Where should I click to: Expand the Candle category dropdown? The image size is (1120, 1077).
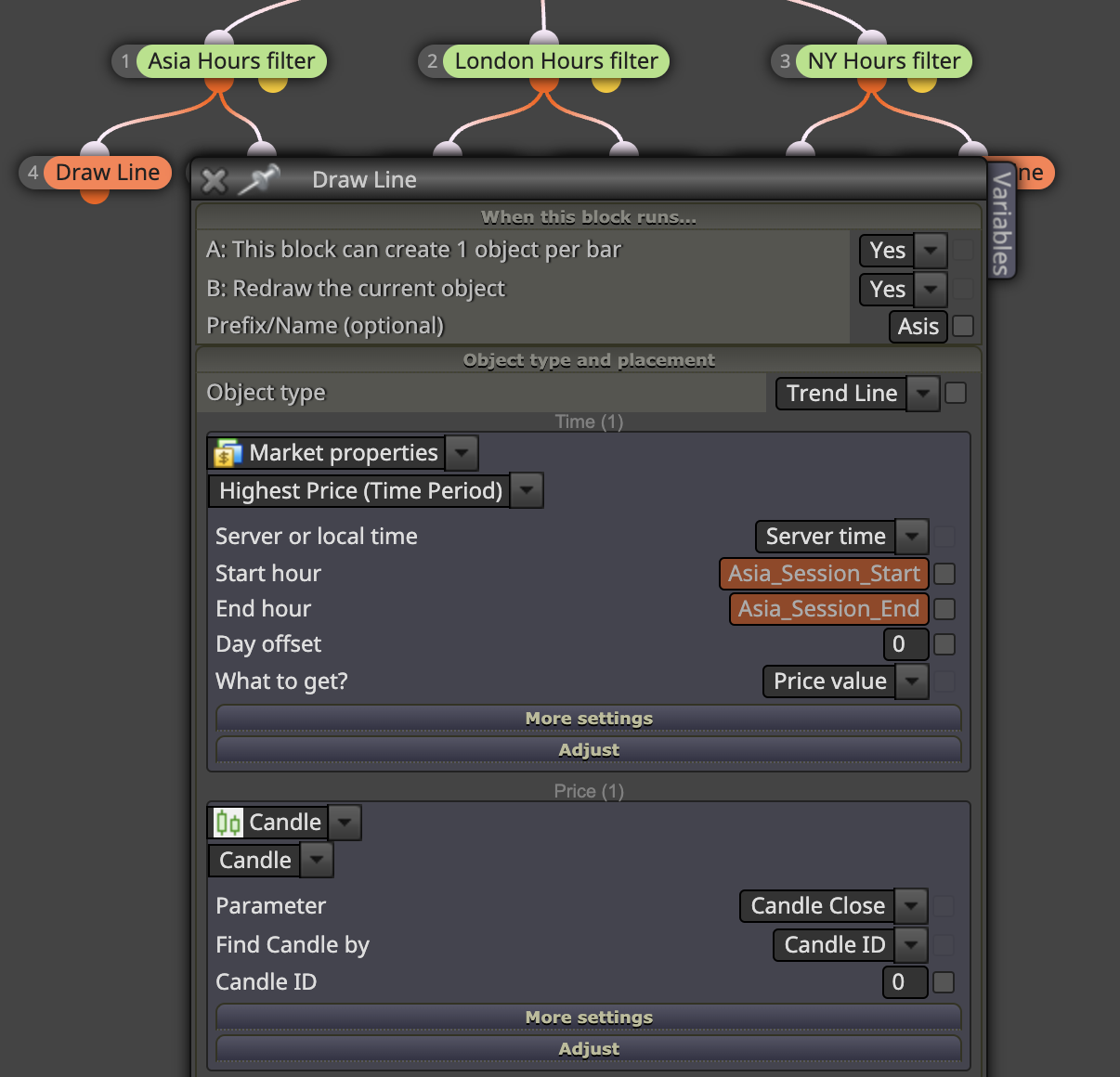(x=345, y=823)
